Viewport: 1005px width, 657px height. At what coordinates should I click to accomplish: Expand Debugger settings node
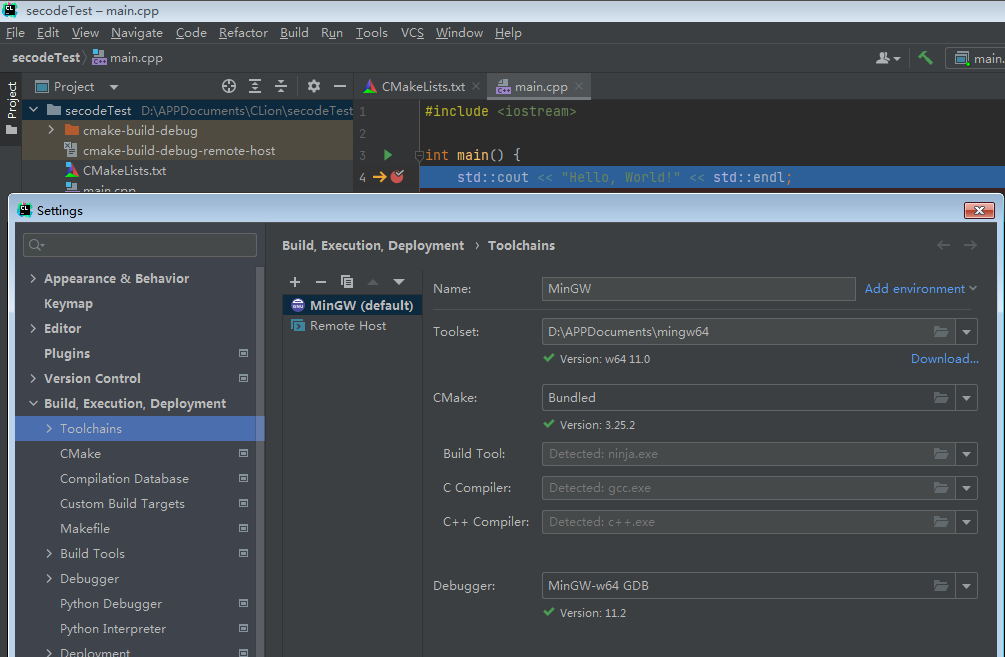coord(49,578)
